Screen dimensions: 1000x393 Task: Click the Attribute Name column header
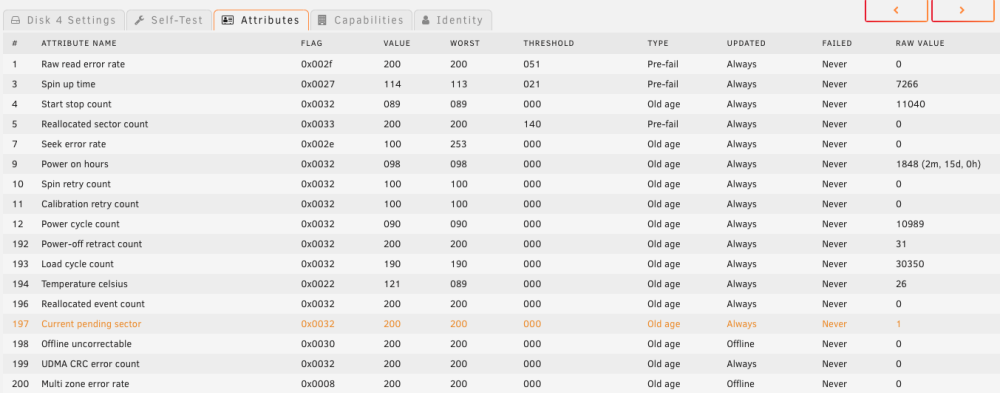click(x=79, y=43)
